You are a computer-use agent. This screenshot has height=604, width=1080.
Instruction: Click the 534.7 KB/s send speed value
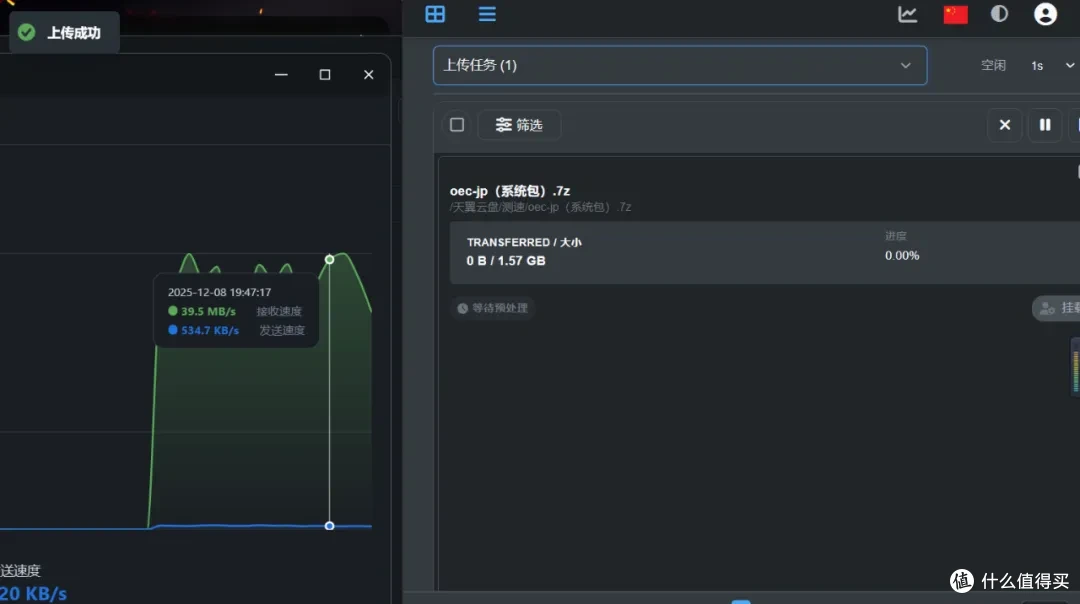(210, 331)
